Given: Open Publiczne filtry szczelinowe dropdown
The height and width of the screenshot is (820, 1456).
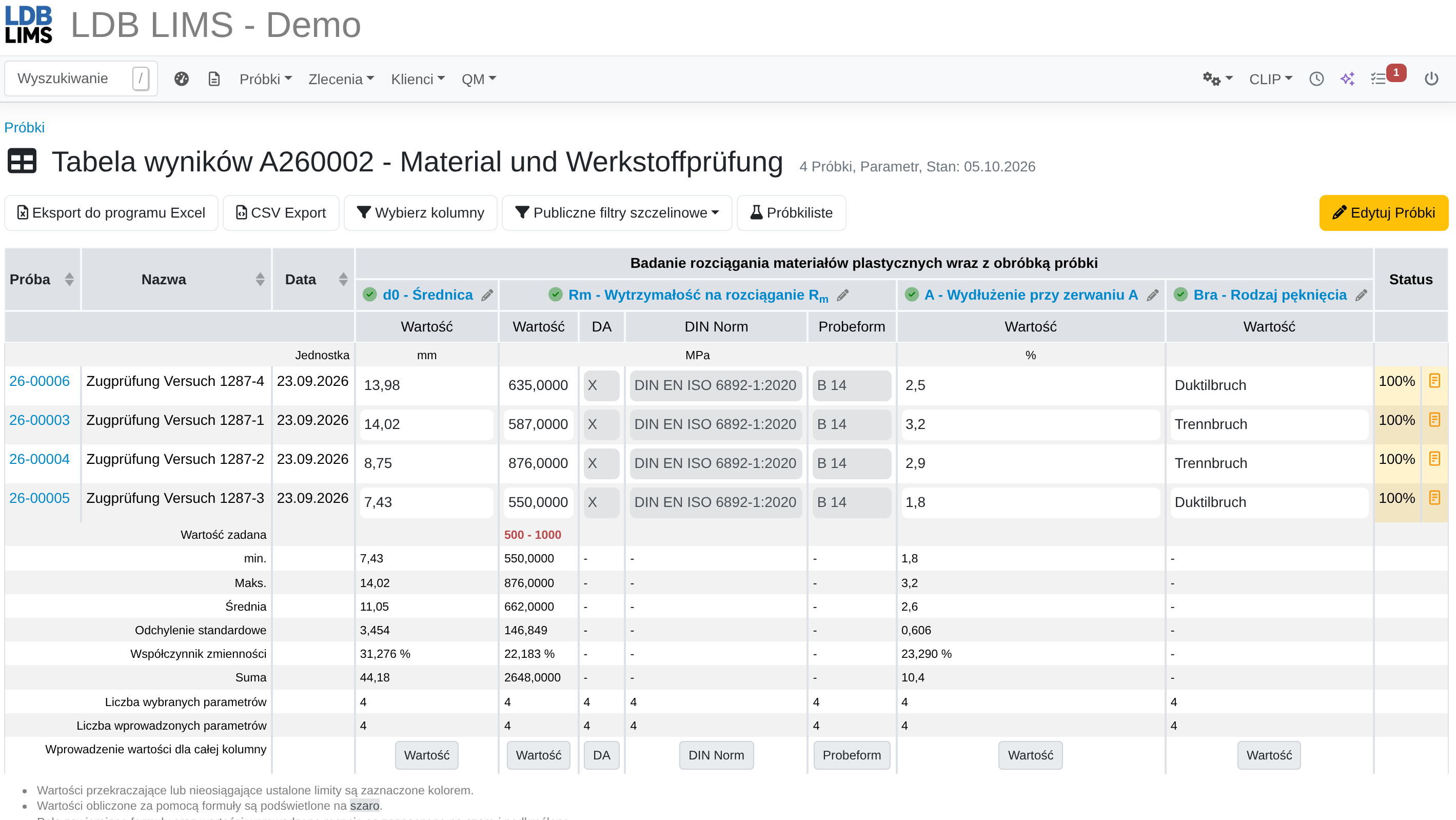Looking at the screenshot, I should (x=617, y=212).
